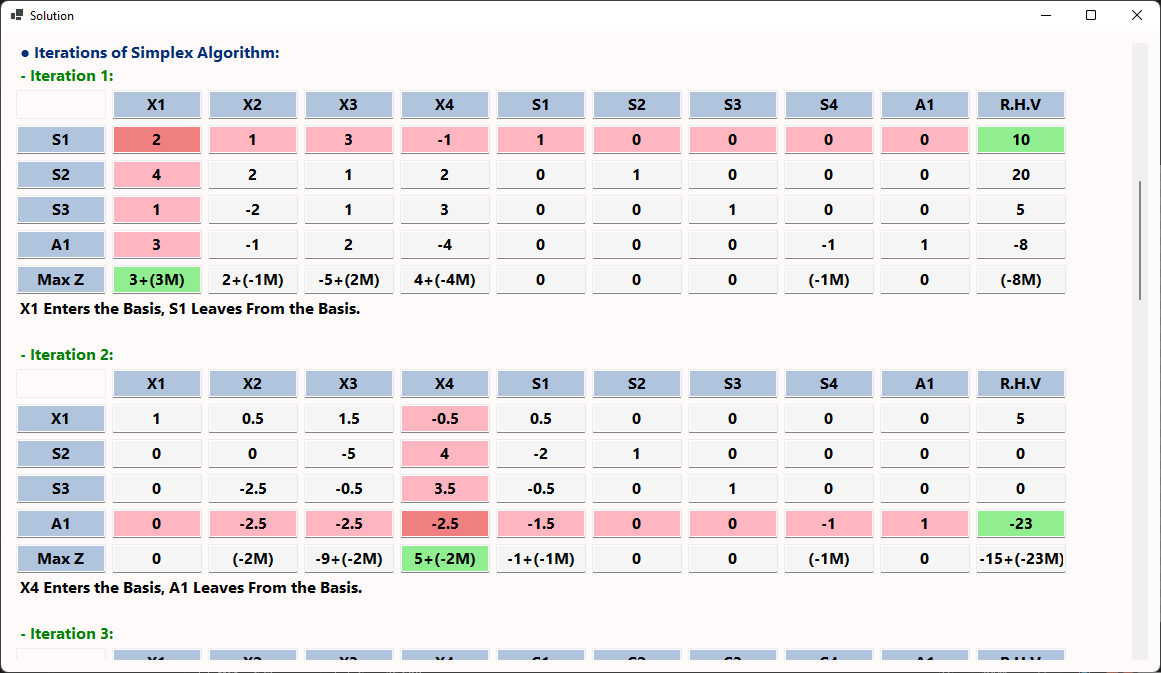Image resolution: width=1161 pixels, height=673 pixels.
Task: Click the Solution window app icon
Action: point(16,15)
